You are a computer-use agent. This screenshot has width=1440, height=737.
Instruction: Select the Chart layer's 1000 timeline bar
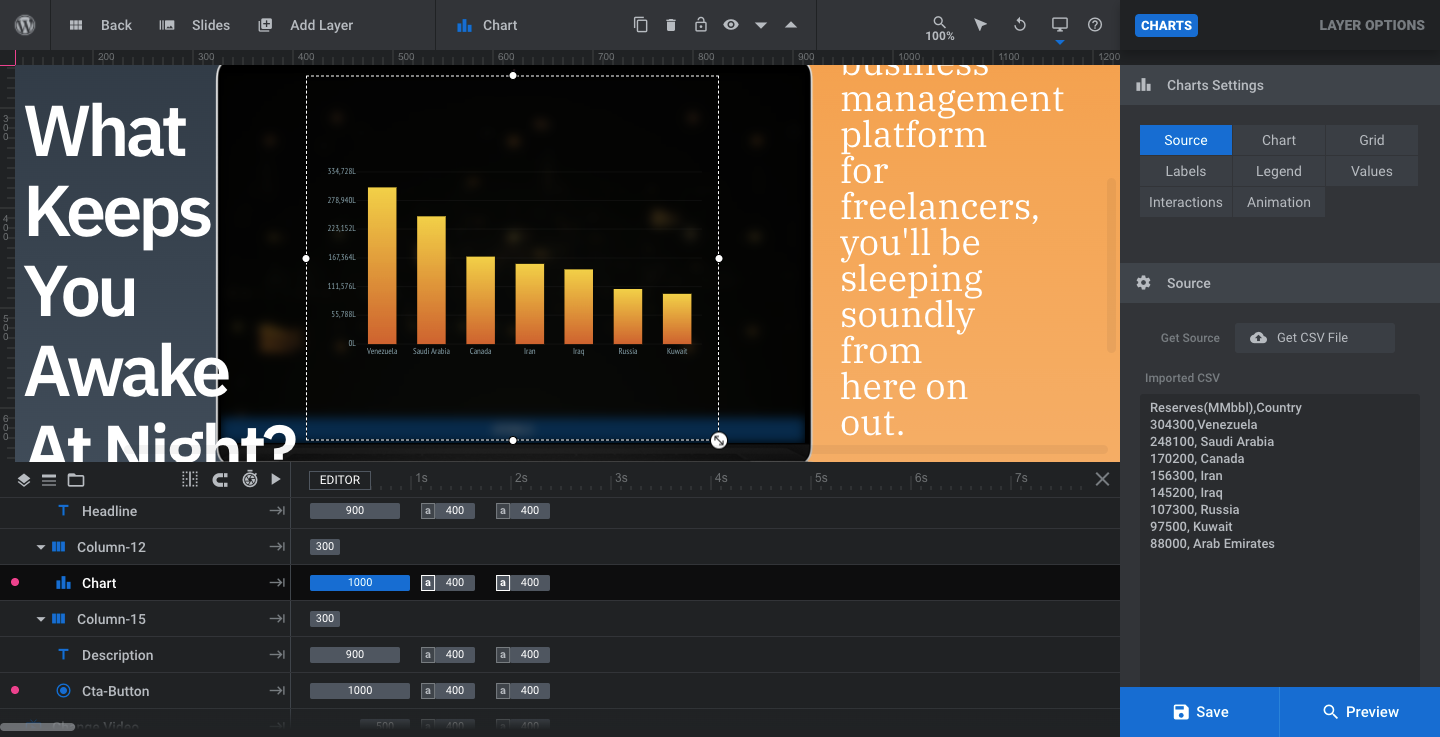360,583
